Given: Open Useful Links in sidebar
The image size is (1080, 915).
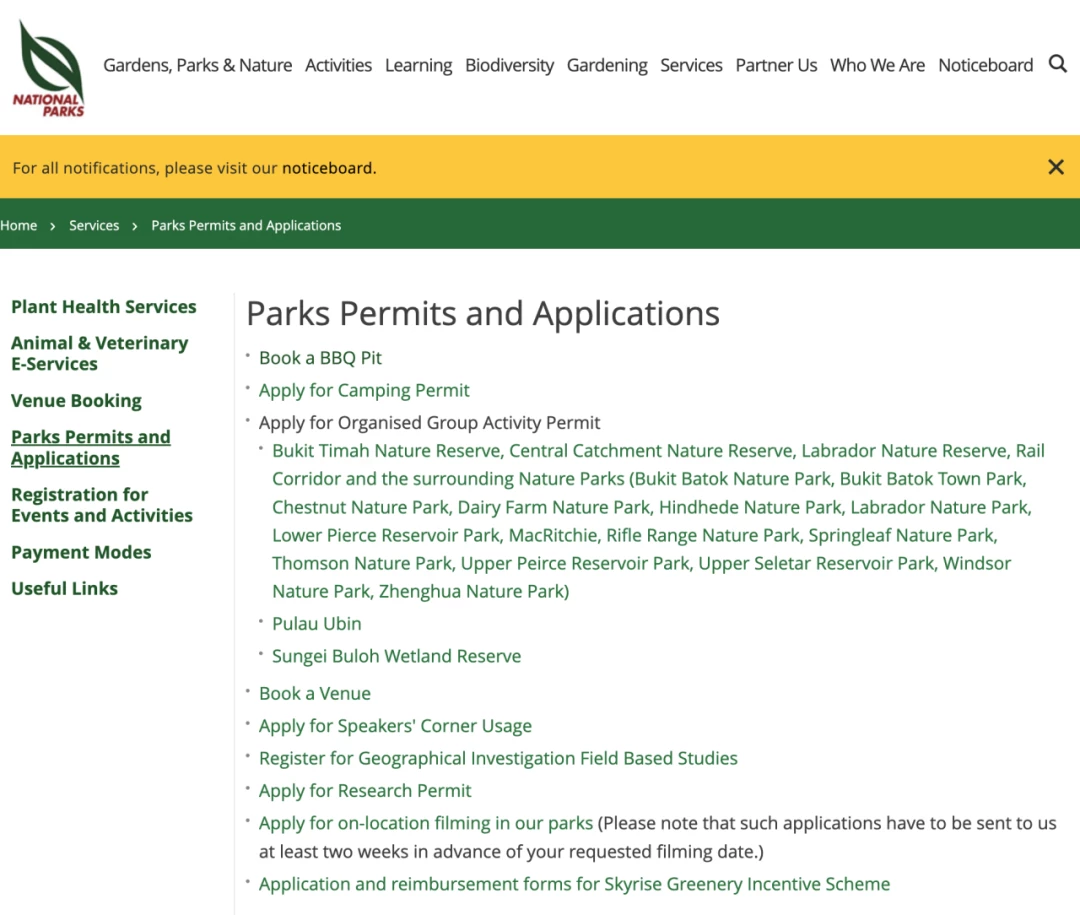Looking at the screenshot, I should click(64, 588).
